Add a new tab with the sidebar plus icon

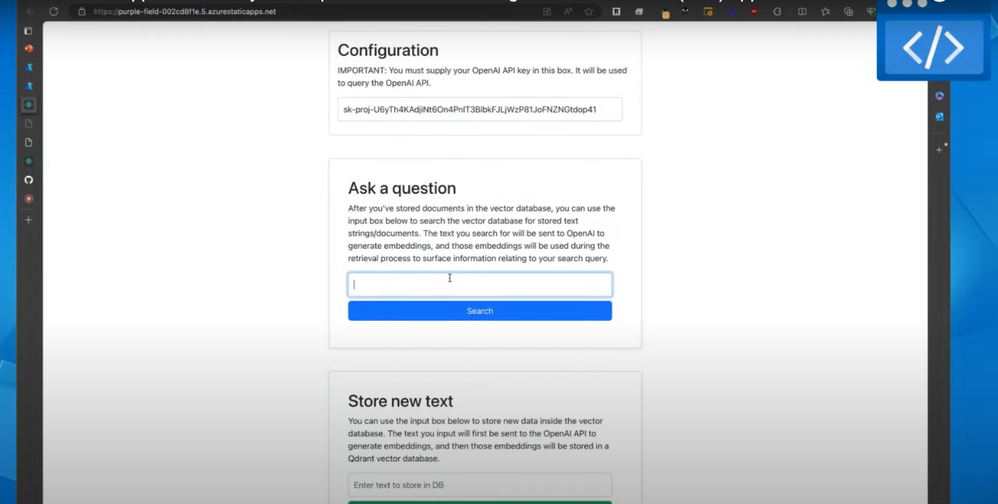pyautogui.click(x=29, y=219)
